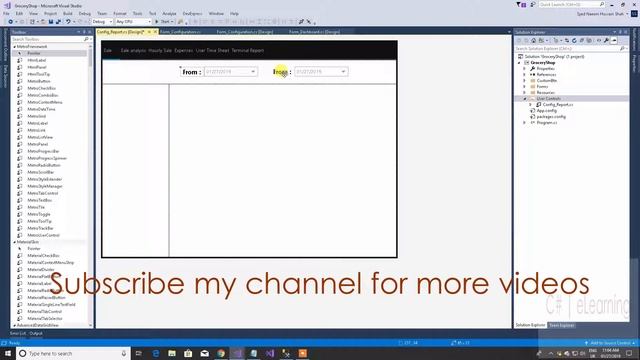
Task: Open the Debug menu
Action: pyautogui.click(x=84, y=13)
